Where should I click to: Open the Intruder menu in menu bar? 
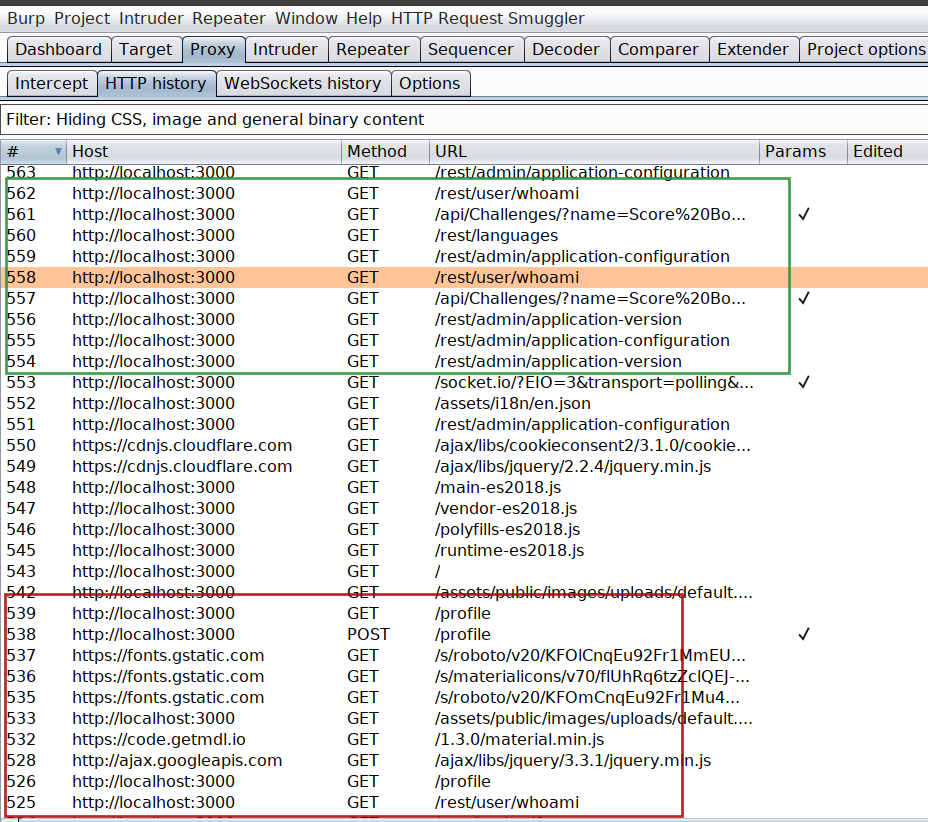pyautogui.click(x=151, y=18)
